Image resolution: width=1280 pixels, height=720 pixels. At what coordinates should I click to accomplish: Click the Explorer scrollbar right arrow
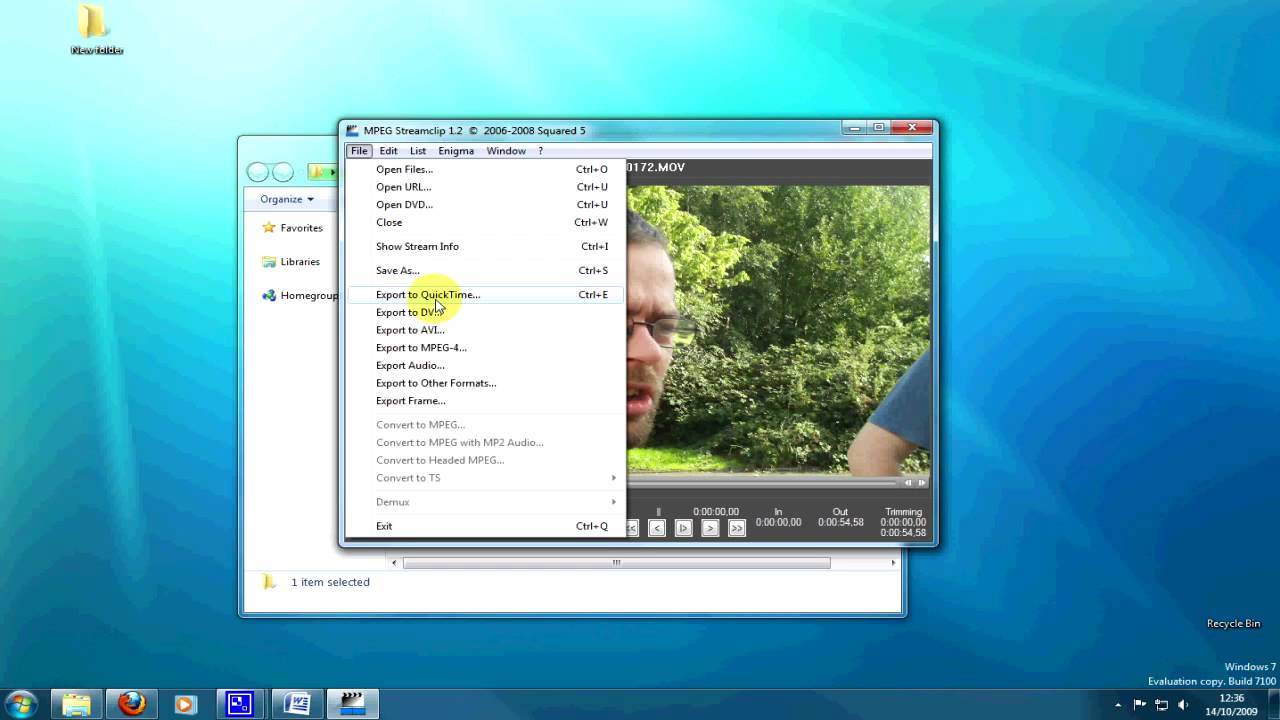pos(893,563)
